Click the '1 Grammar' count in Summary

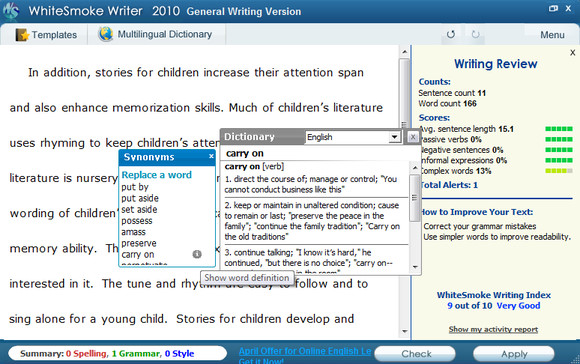136,354
